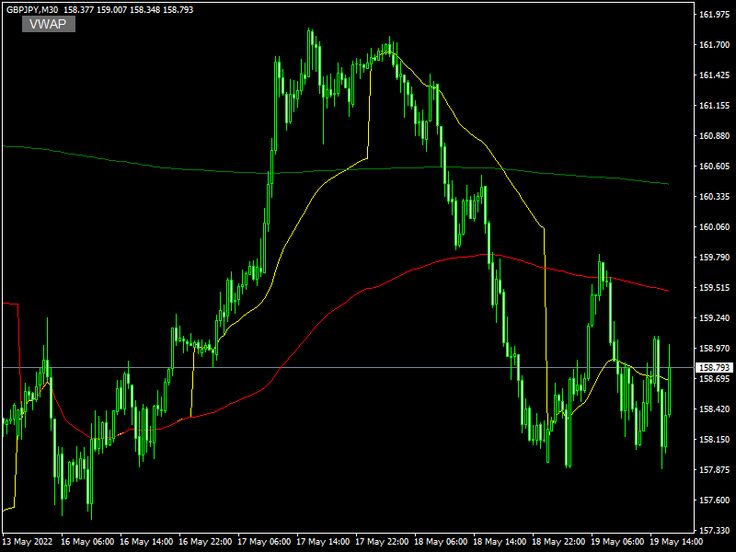Click the 160.880 price axis label

coord(714,136)
